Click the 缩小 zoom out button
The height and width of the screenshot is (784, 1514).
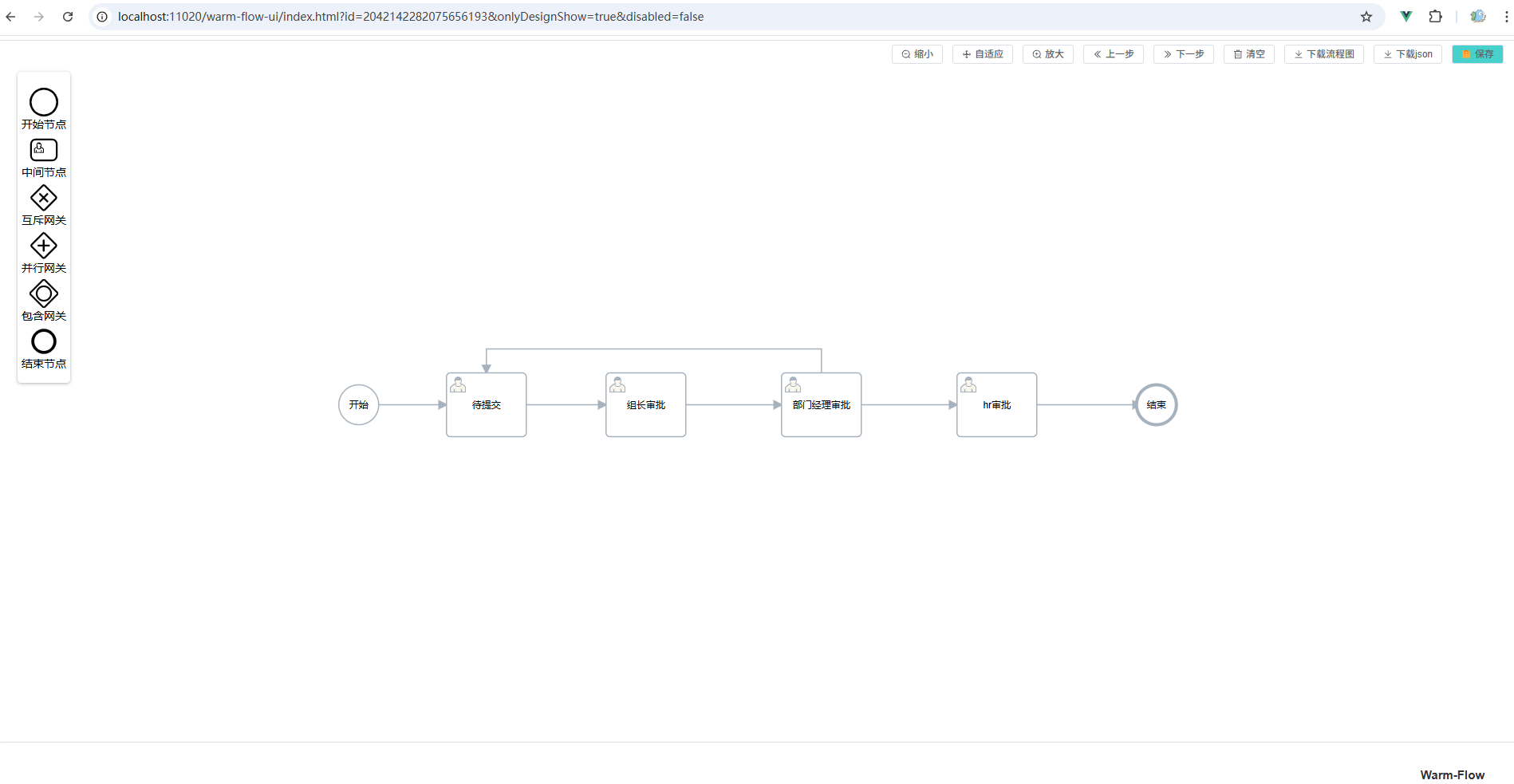[x=917, y=54]
